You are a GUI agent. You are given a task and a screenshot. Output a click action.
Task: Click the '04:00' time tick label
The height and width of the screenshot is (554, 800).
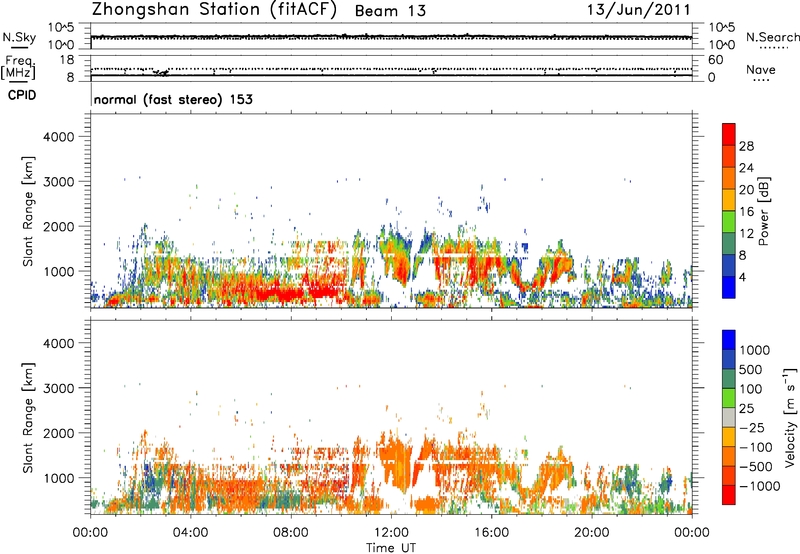coord(190,533)
